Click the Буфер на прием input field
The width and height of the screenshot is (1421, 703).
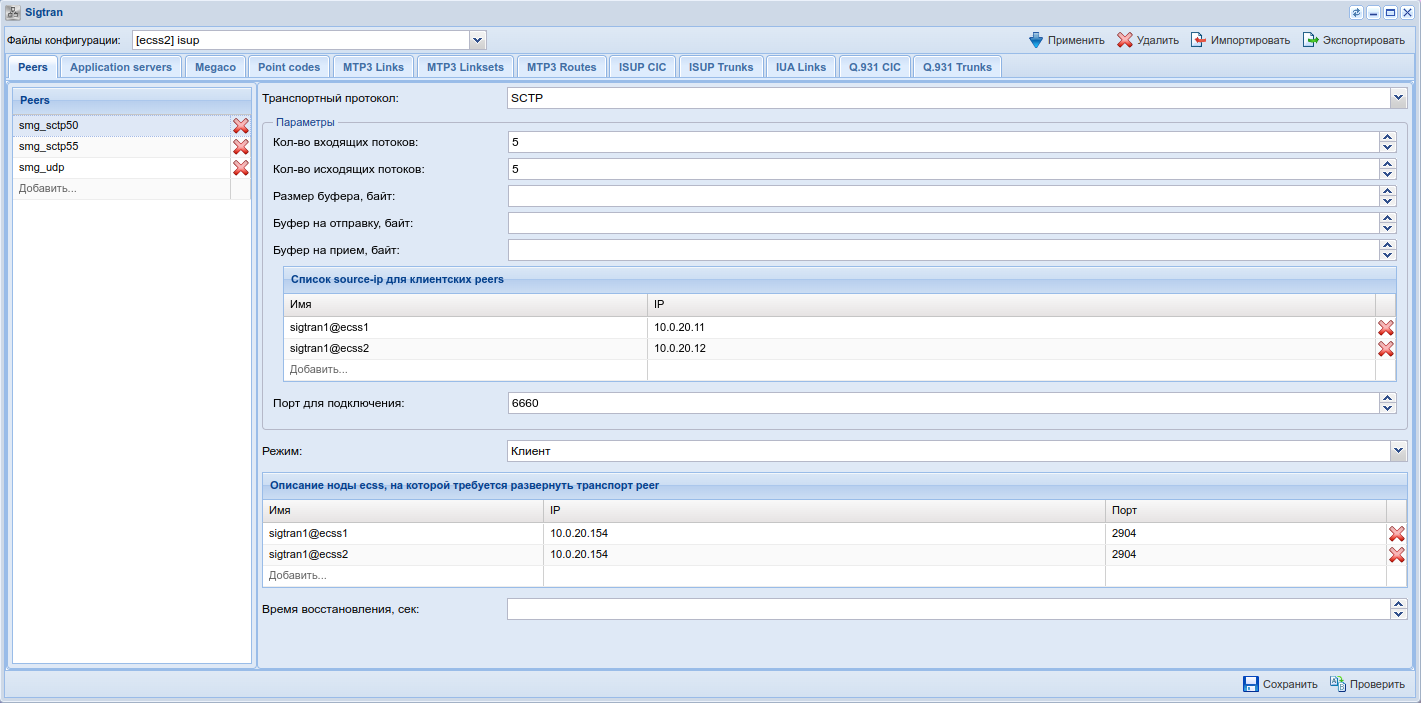(943, 250)
